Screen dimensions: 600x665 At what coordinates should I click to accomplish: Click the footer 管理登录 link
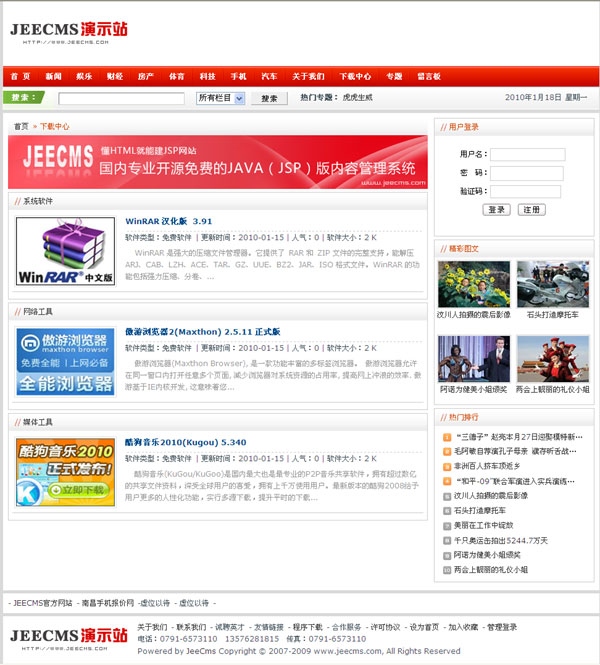click(502, 627)
